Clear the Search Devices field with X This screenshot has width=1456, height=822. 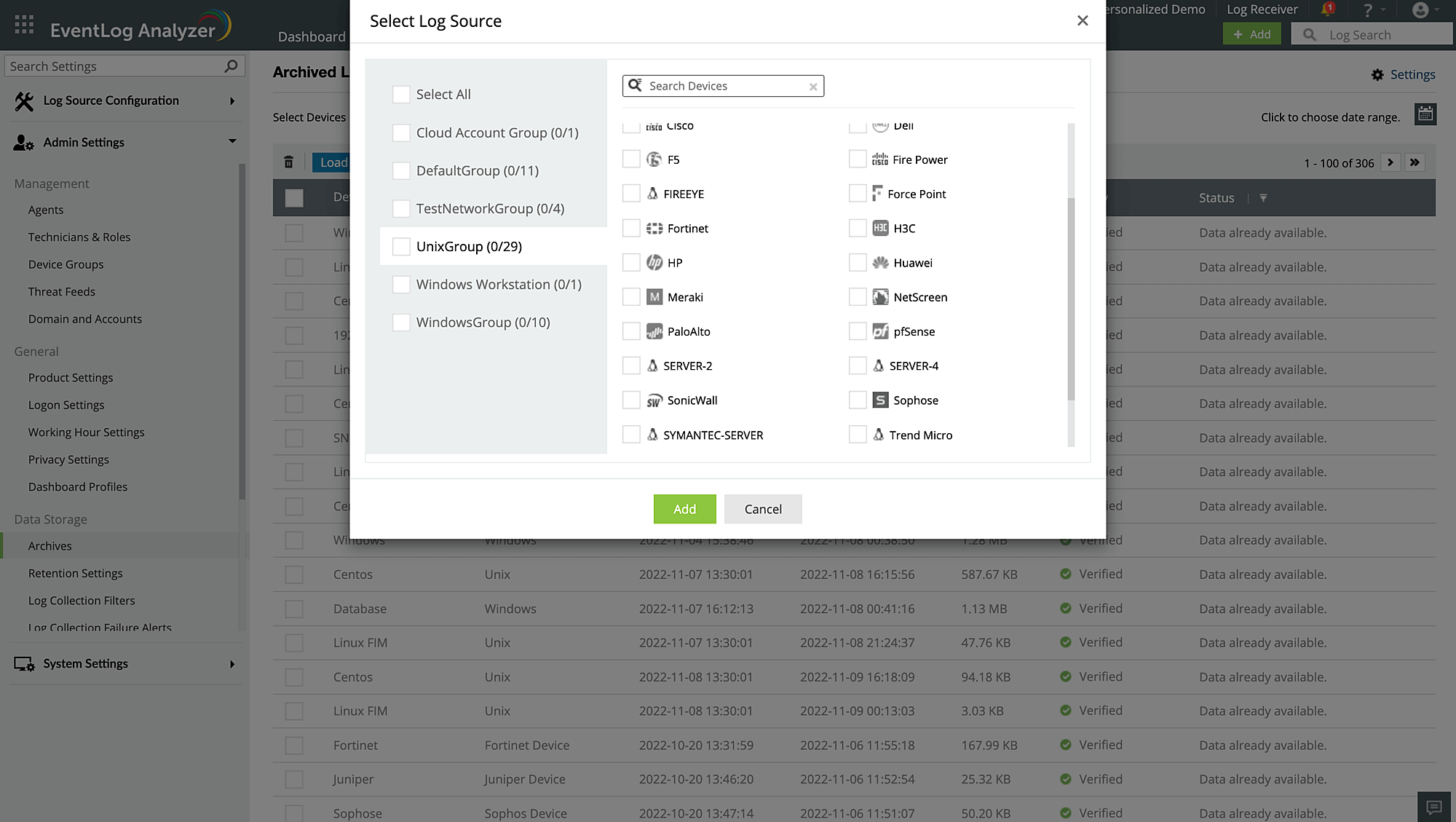coord(813,87)
